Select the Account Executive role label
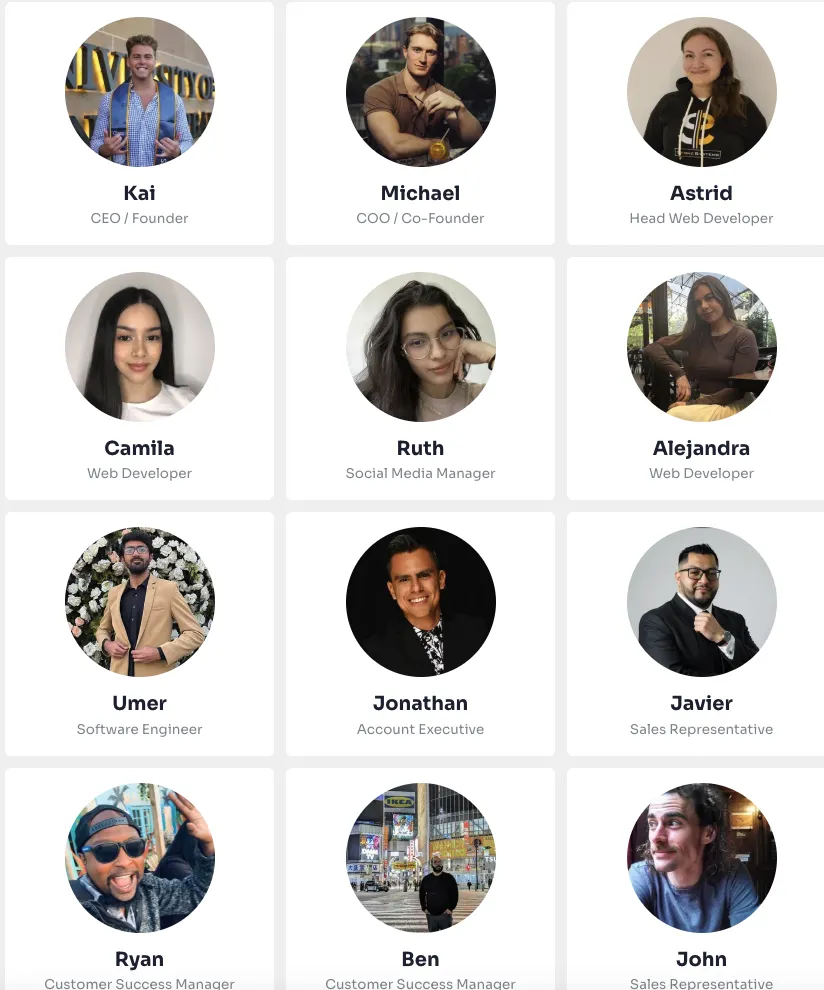This screenshot has width=824, height=990. click(x=421, y=729)
